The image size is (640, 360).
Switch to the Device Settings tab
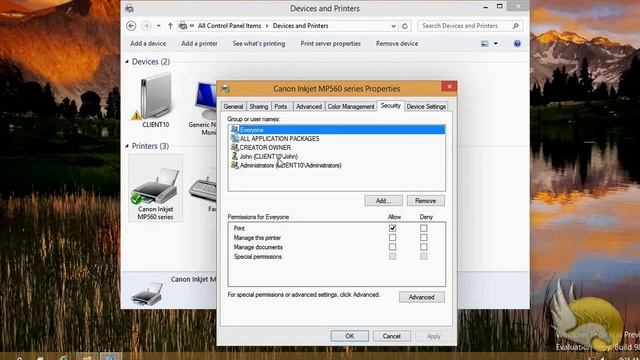click(x=426, y=106)
